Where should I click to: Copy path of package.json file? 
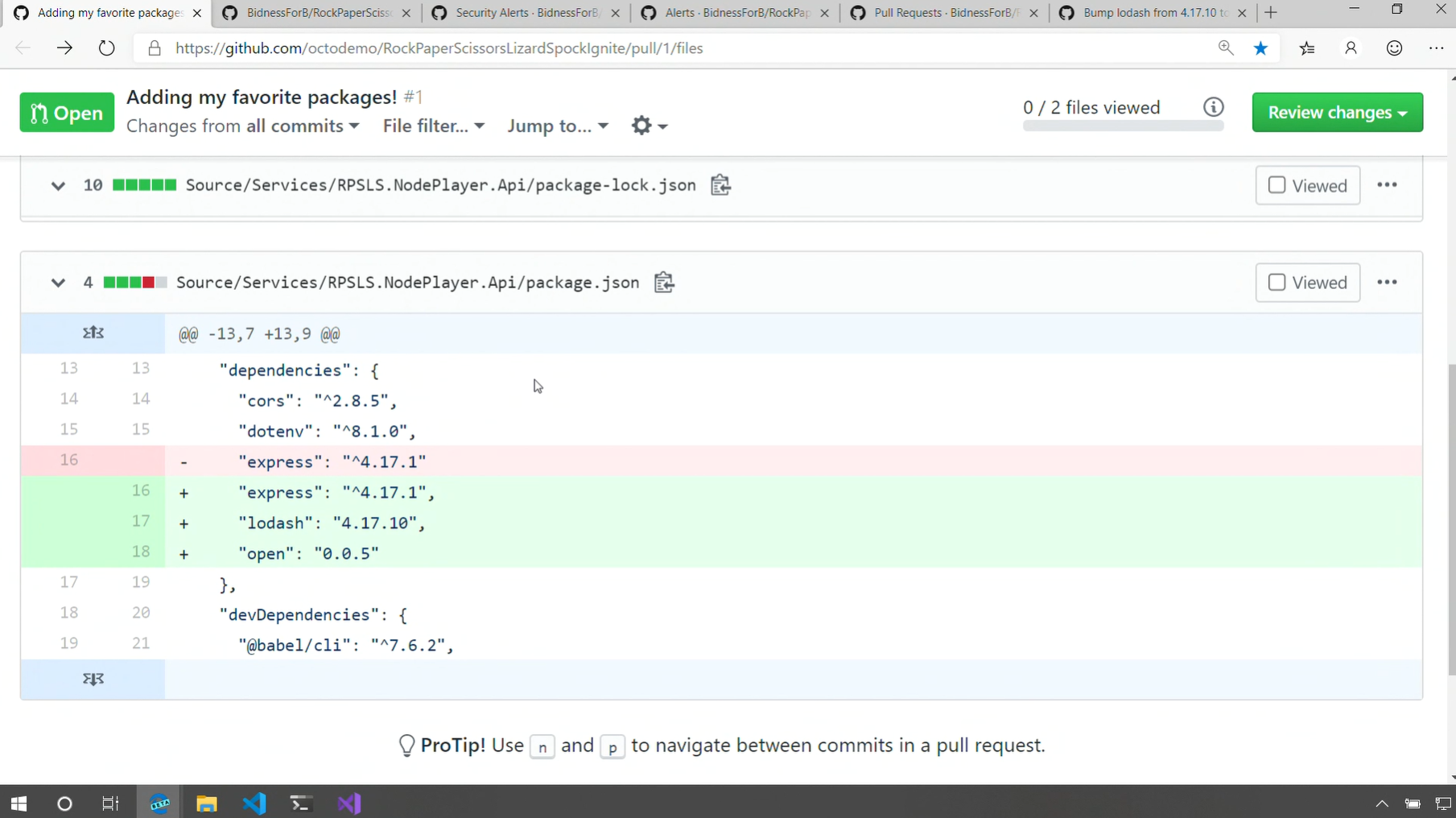pyautogui.click(x=664, y=283)
